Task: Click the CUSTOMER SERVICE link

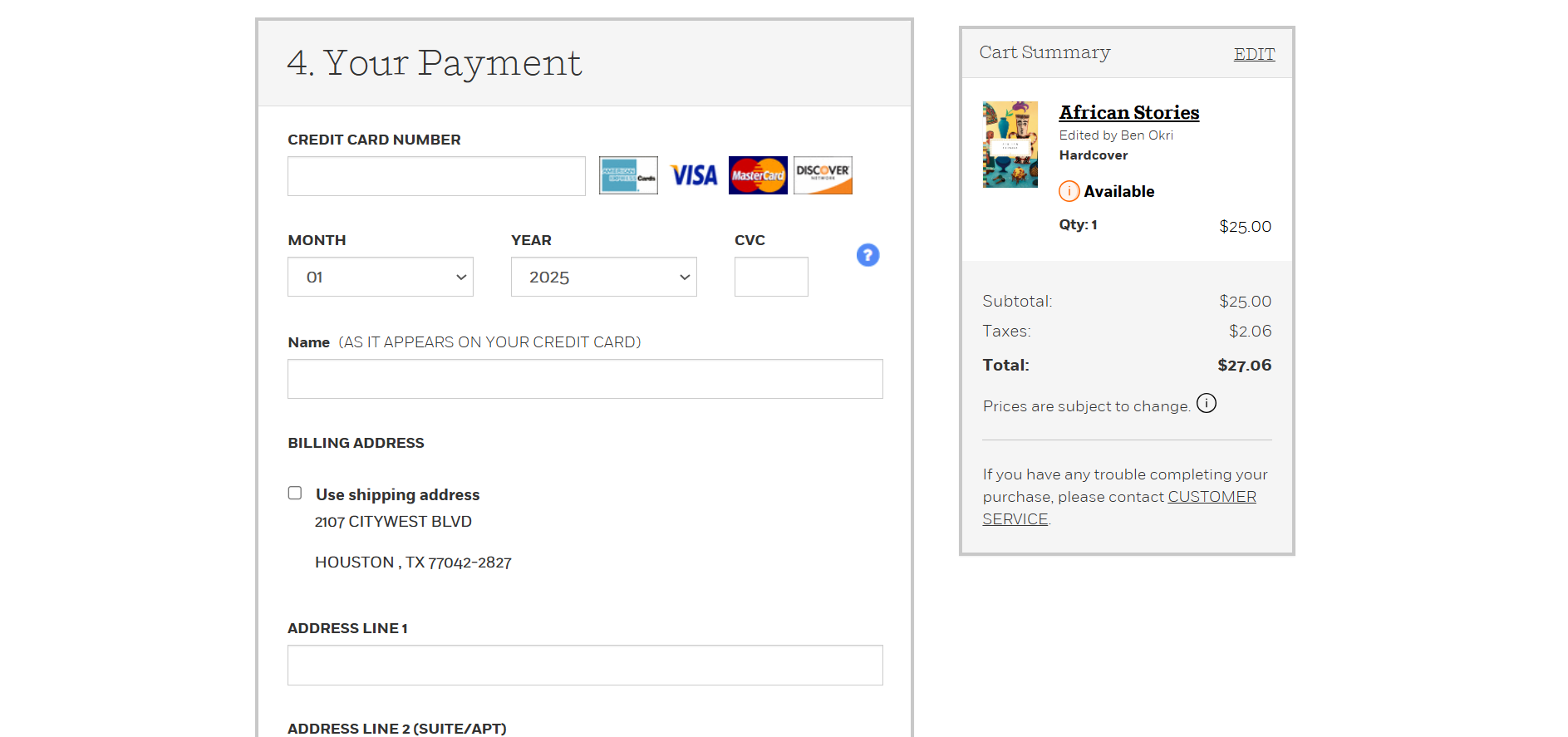Action: (x=1212, y=496)
